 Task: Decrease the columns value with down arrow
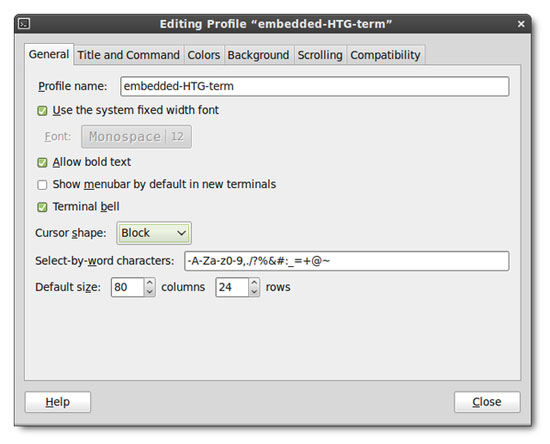(x=150, y=292)
